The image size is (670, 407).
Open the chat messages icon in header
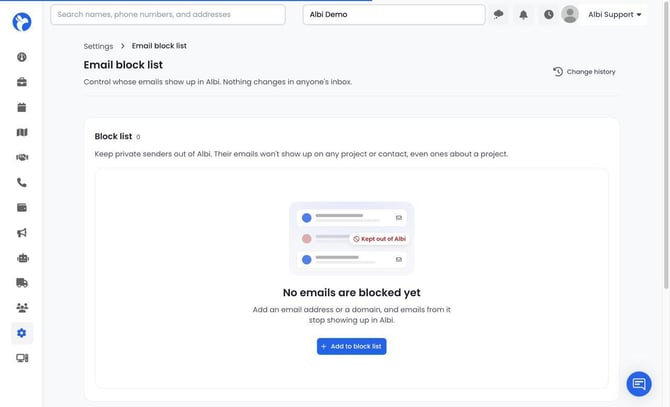coord(498,15)
